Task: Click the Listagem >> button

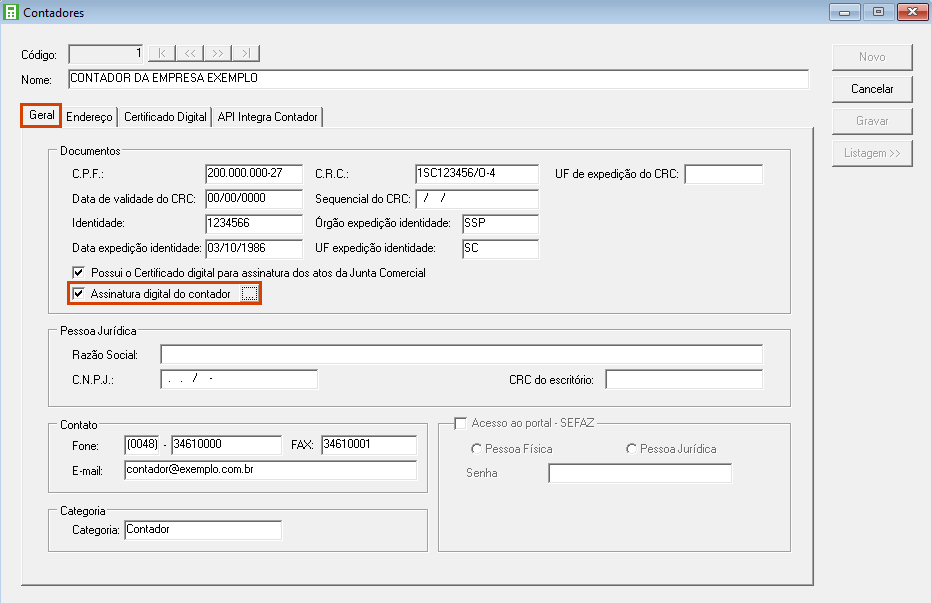Action: [872, 153]
